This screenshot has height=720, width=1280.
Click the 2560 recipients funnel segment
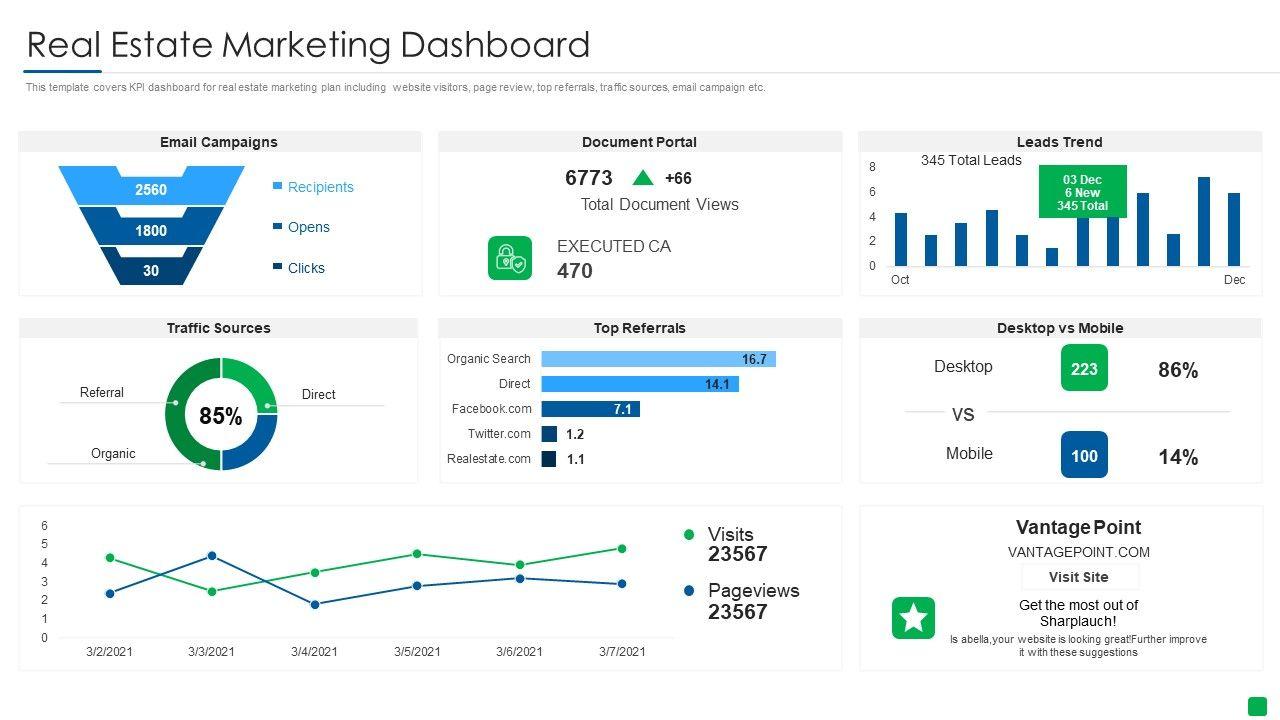(151, 186)
